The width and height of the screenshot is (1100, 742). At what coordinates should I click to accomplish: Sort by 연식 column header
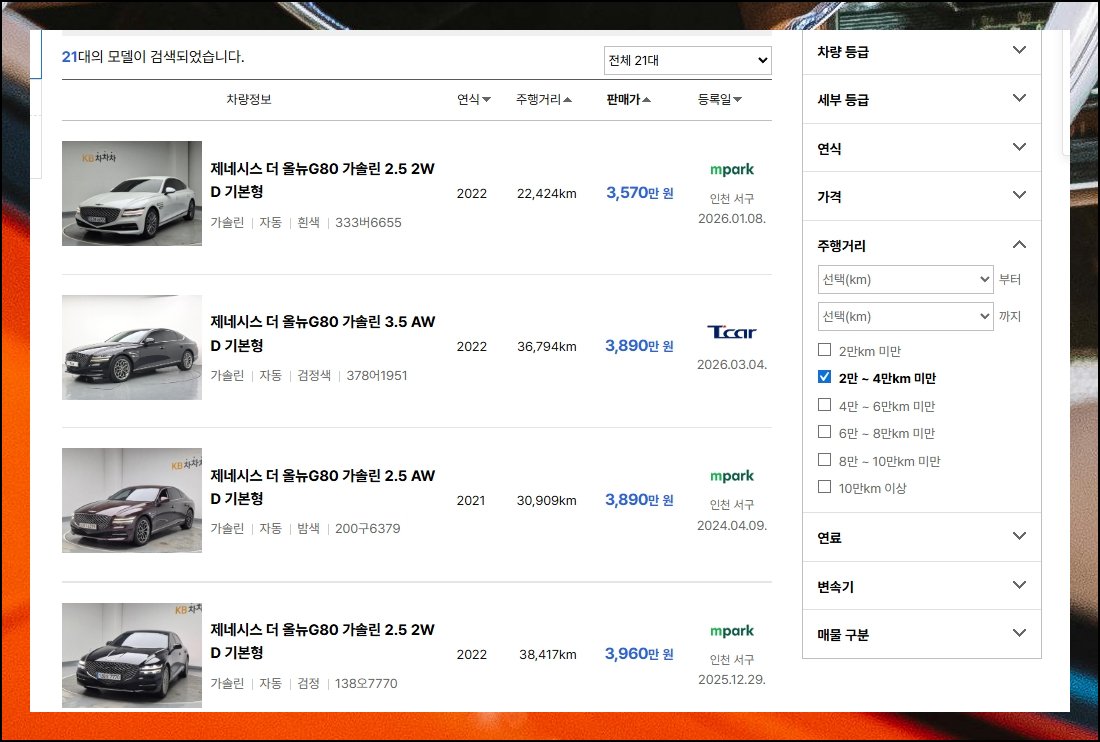(x=474, y=100)
